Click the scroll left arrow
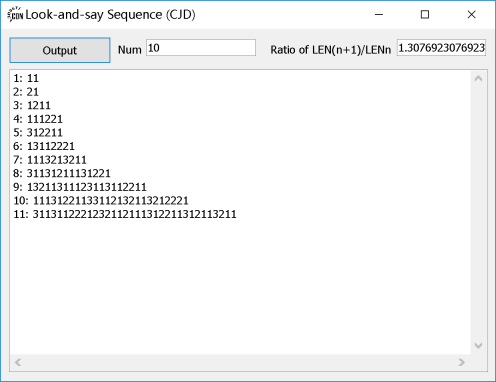 (18, 362)
